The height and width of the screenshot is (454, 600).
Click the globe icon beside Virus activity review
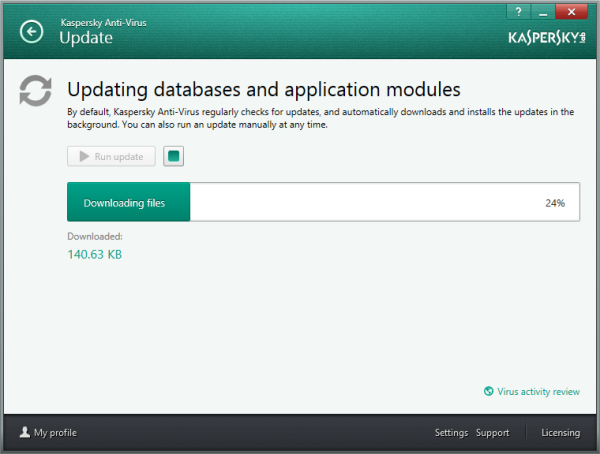click(x=488, y=392)
